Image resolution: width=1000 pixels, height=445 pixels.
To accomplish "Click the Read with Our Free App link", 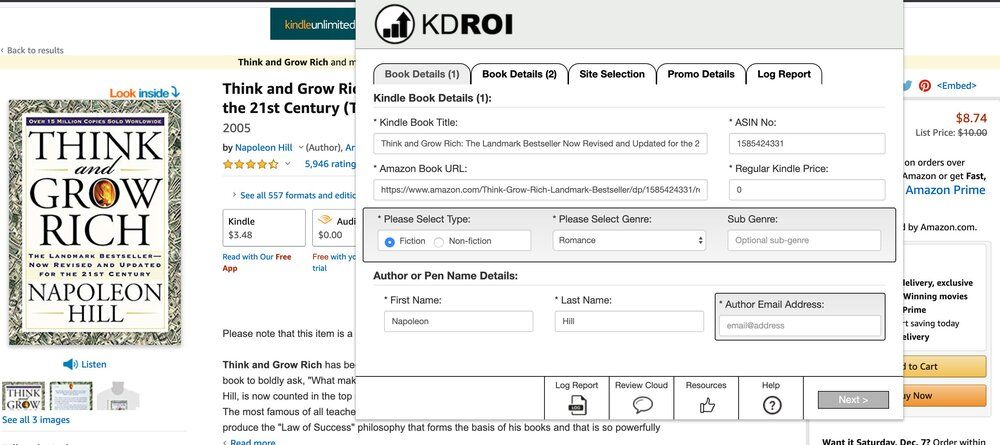I will pyautogui.click(x=256, y=263).
